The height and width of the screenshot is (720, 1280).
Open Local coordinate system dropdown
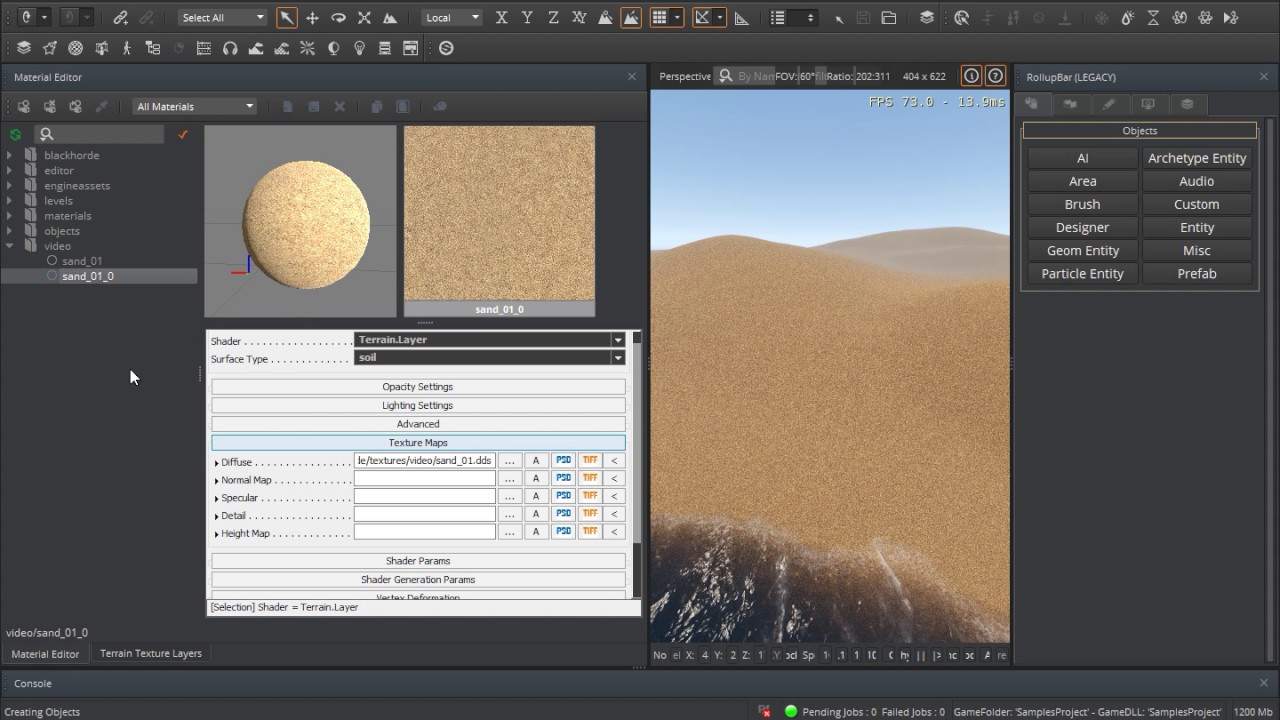pos(452,18)
